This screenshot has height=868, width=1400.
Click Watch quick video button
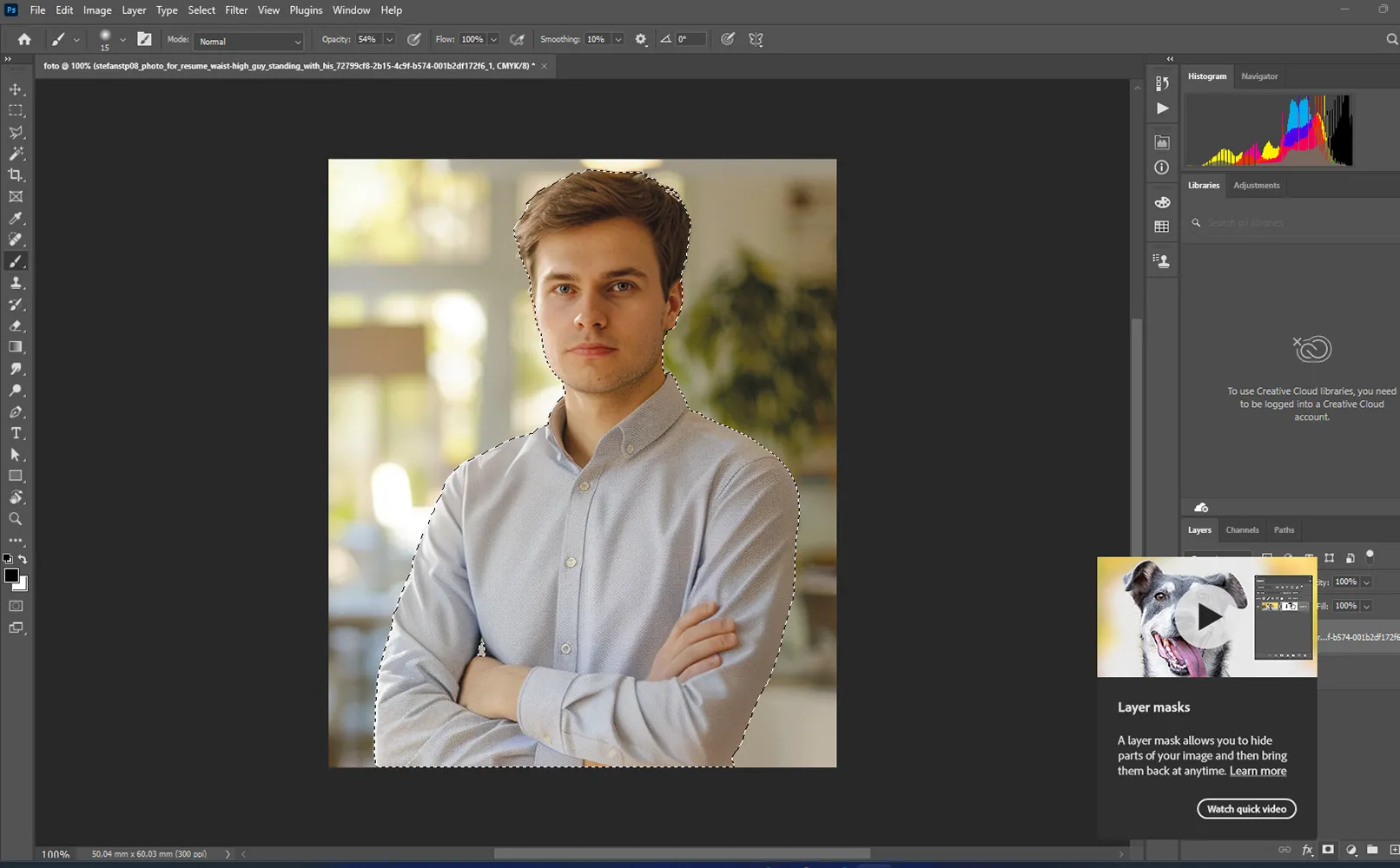click(1246, 809)
